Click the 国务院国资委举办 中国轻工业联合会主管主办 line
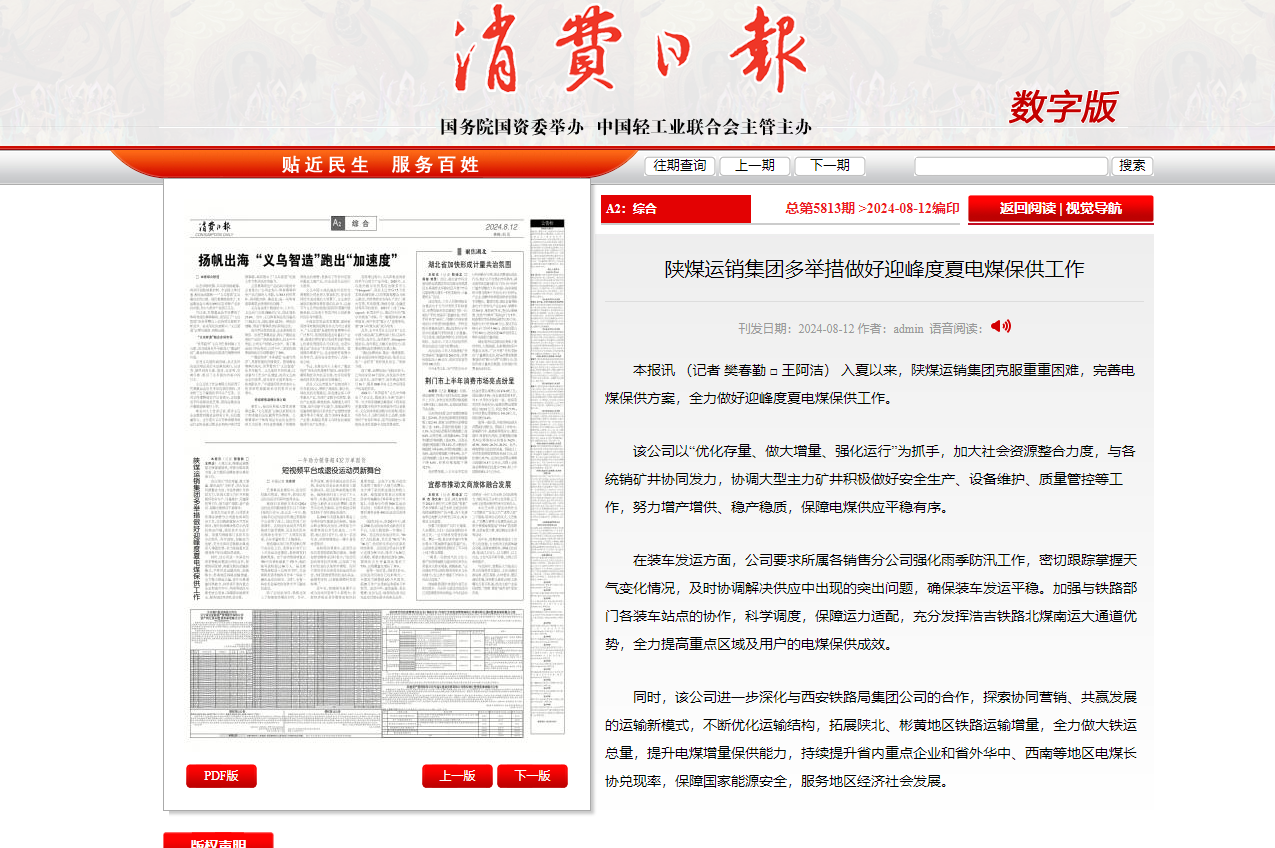 pos(626,127)
